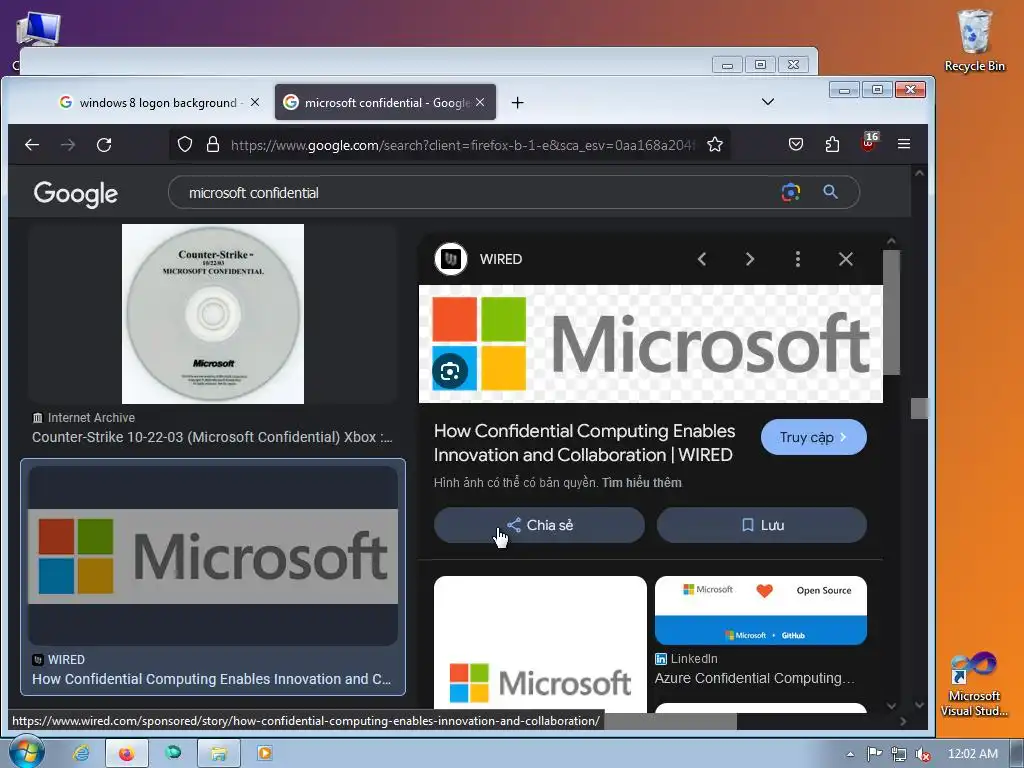Open the How Confidential Computing Enables title link
The height and width of the screenshot is (768, 1024).
[x=584, y=443]
